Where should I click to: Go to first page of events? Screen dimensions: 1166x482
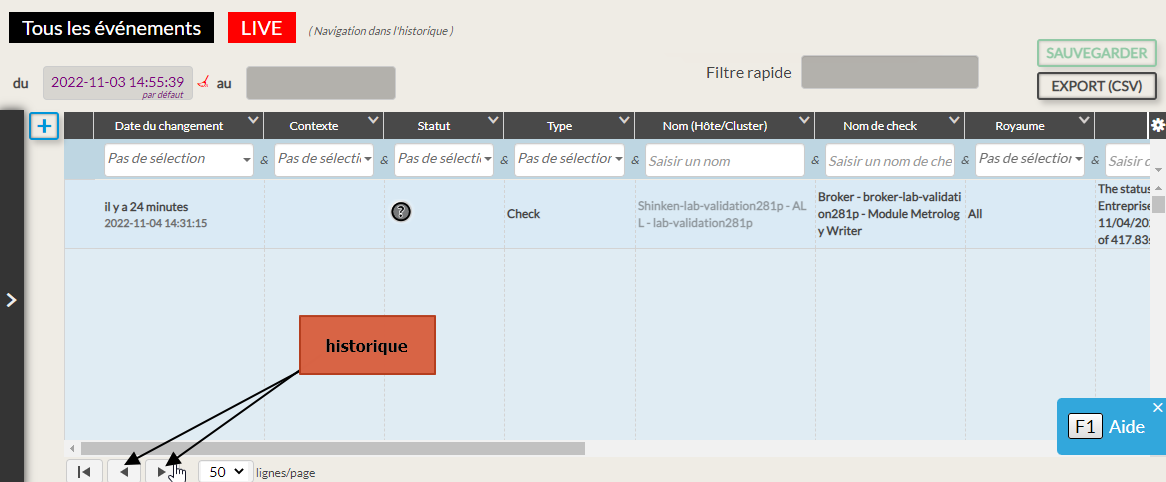(x=85, y=472)
